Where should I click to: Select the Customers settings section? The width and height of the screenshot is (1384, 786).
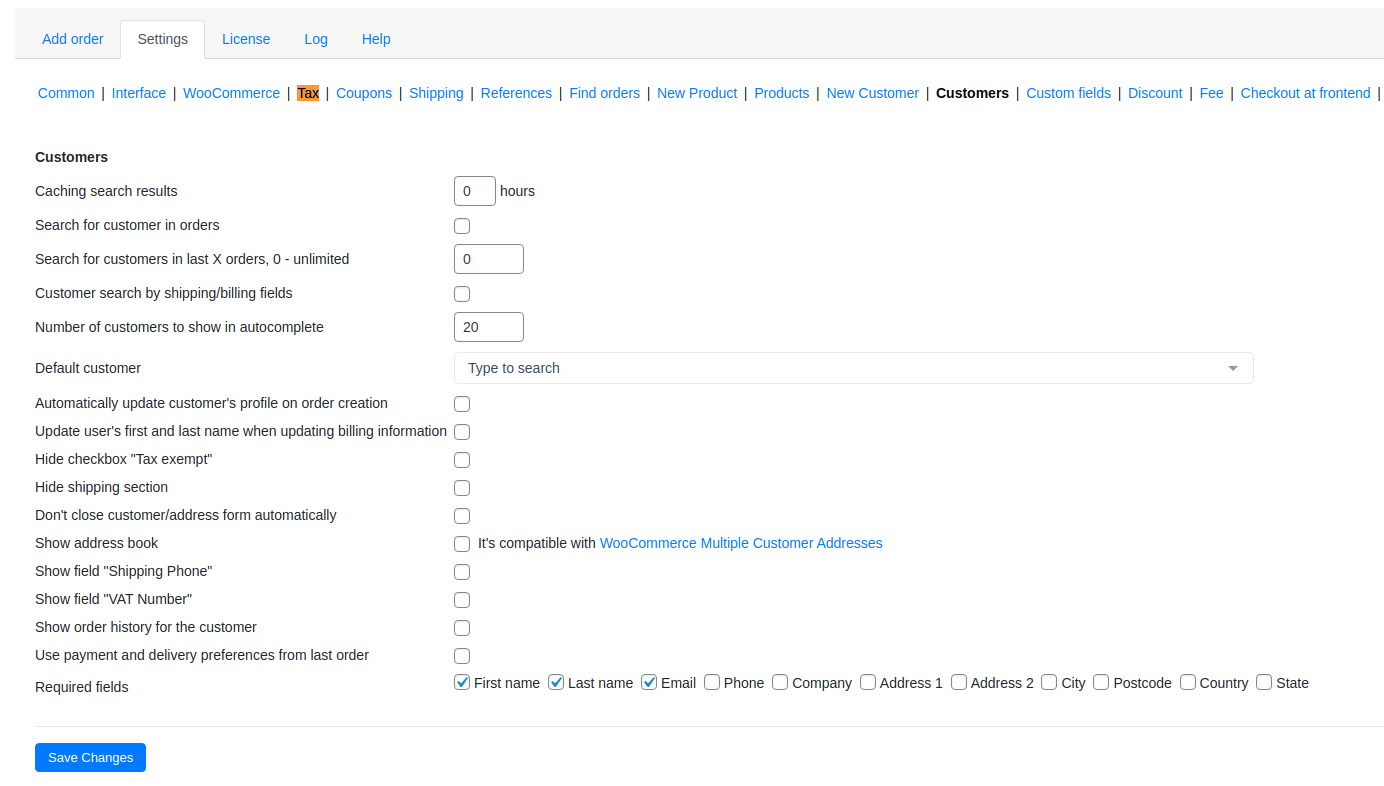(972, 93)
